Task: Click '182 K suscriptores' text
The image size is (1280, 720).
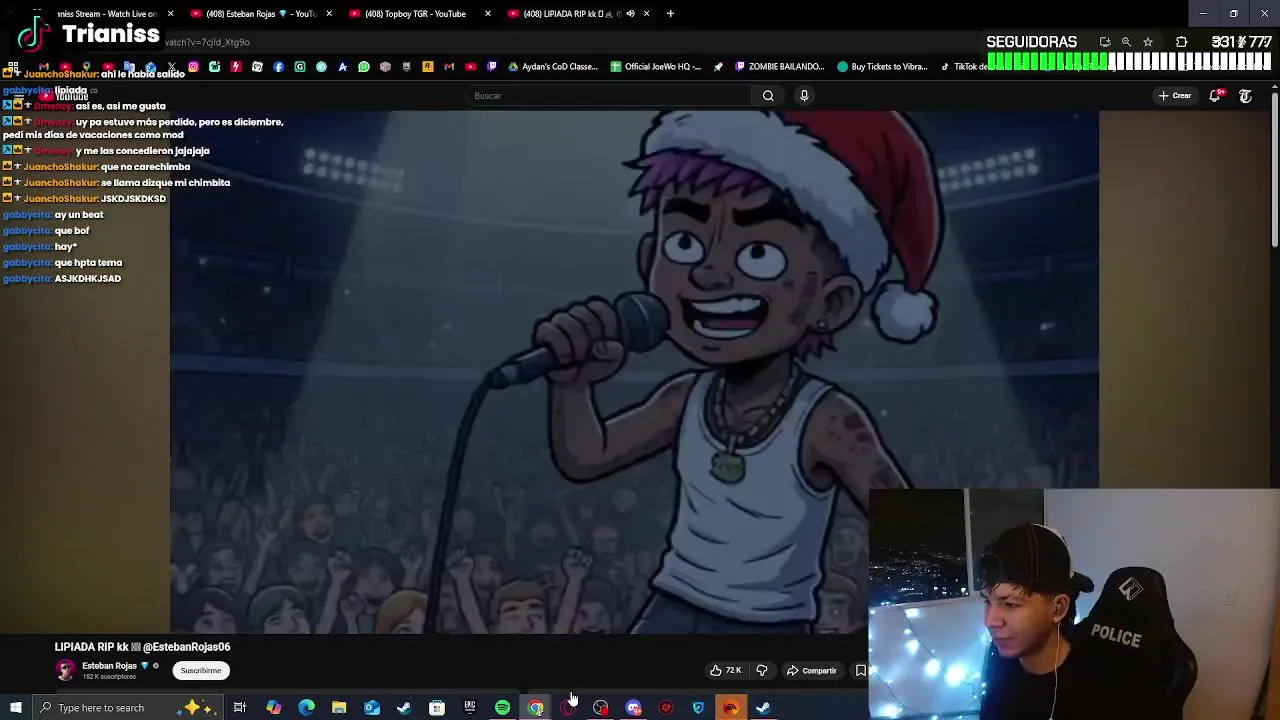Action: (108, 677)
